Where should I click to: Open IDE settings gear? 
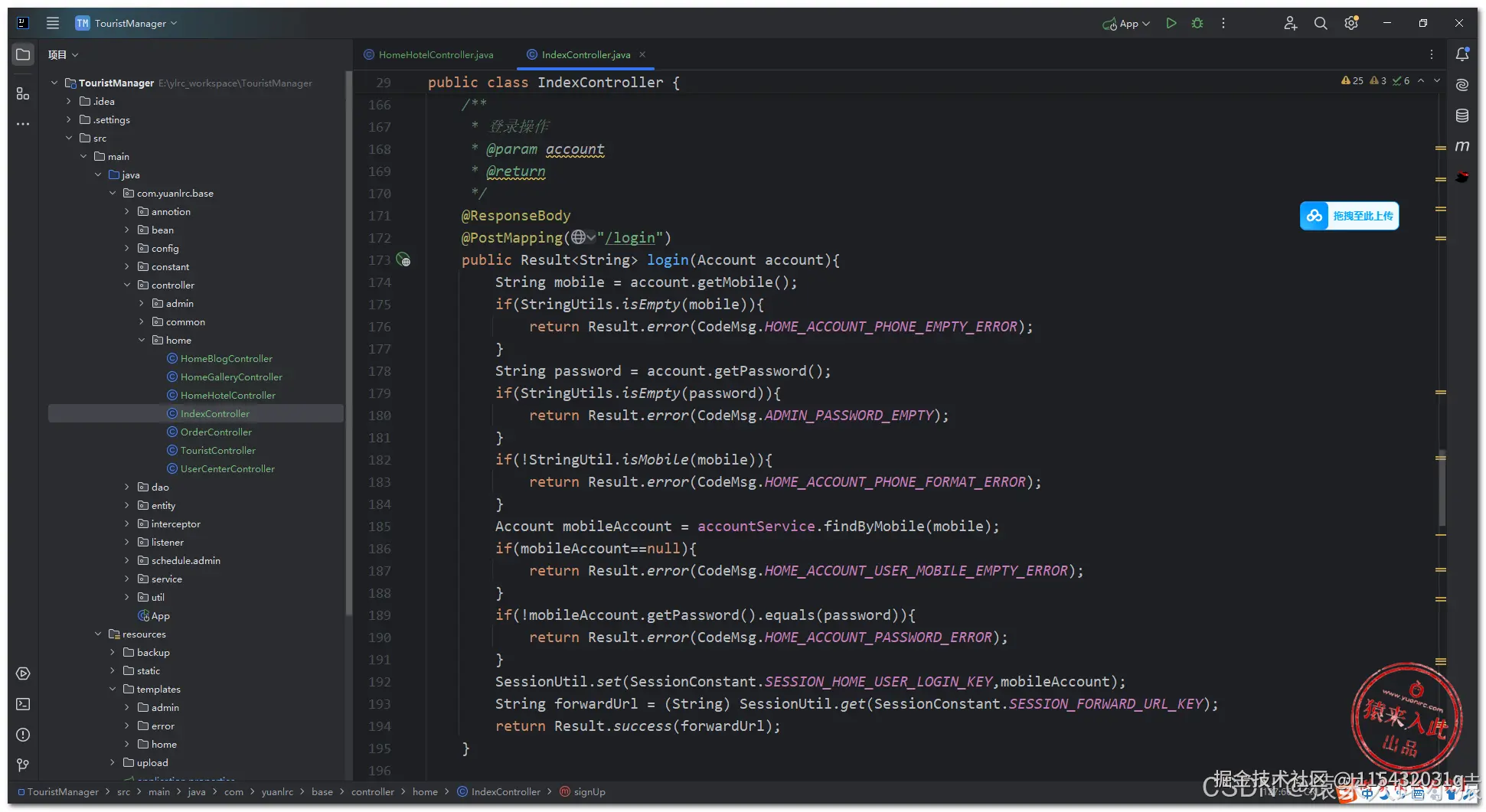coord(1351,23)
